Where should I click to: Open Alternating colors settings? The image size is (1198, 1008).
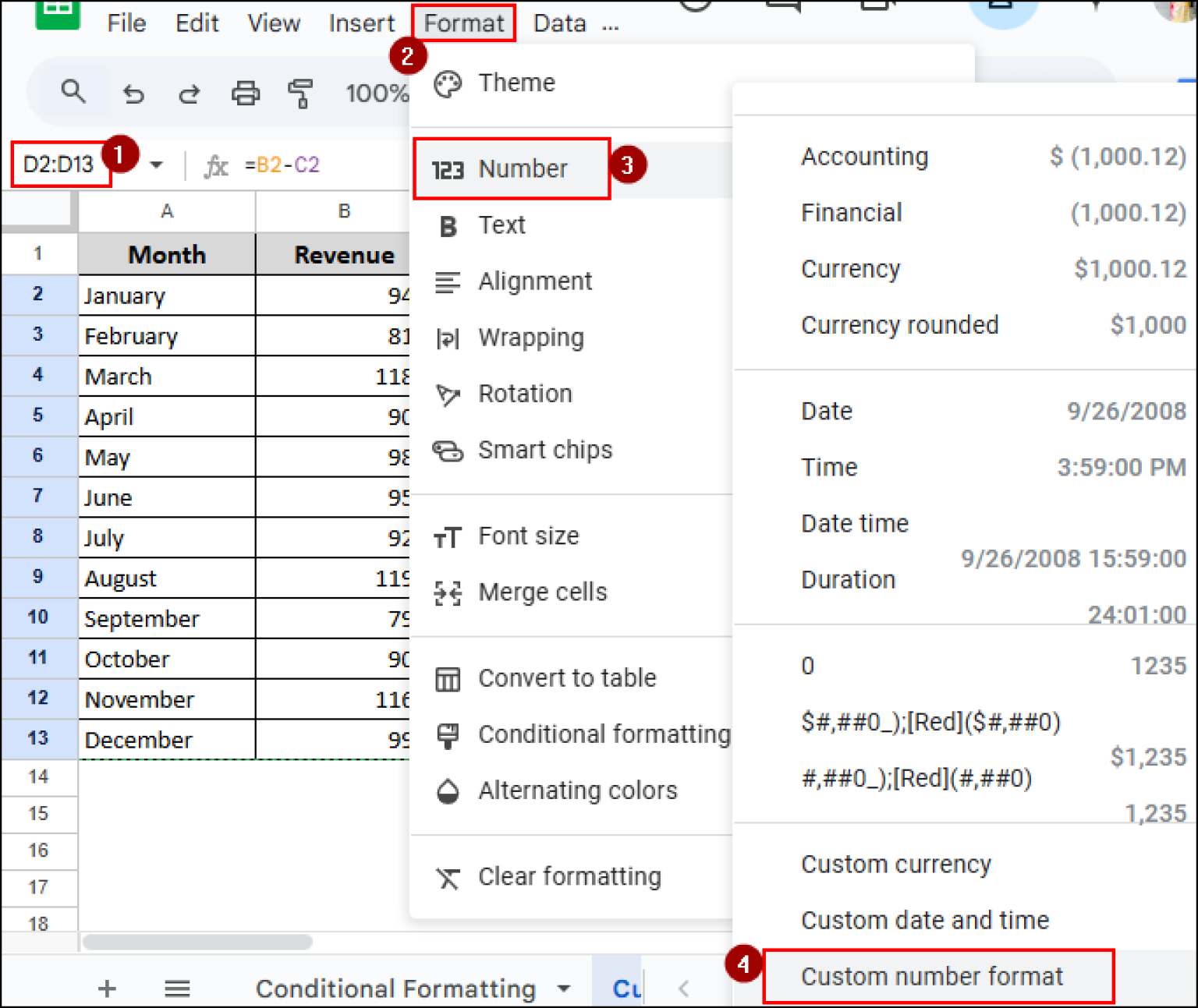(577, 790)
